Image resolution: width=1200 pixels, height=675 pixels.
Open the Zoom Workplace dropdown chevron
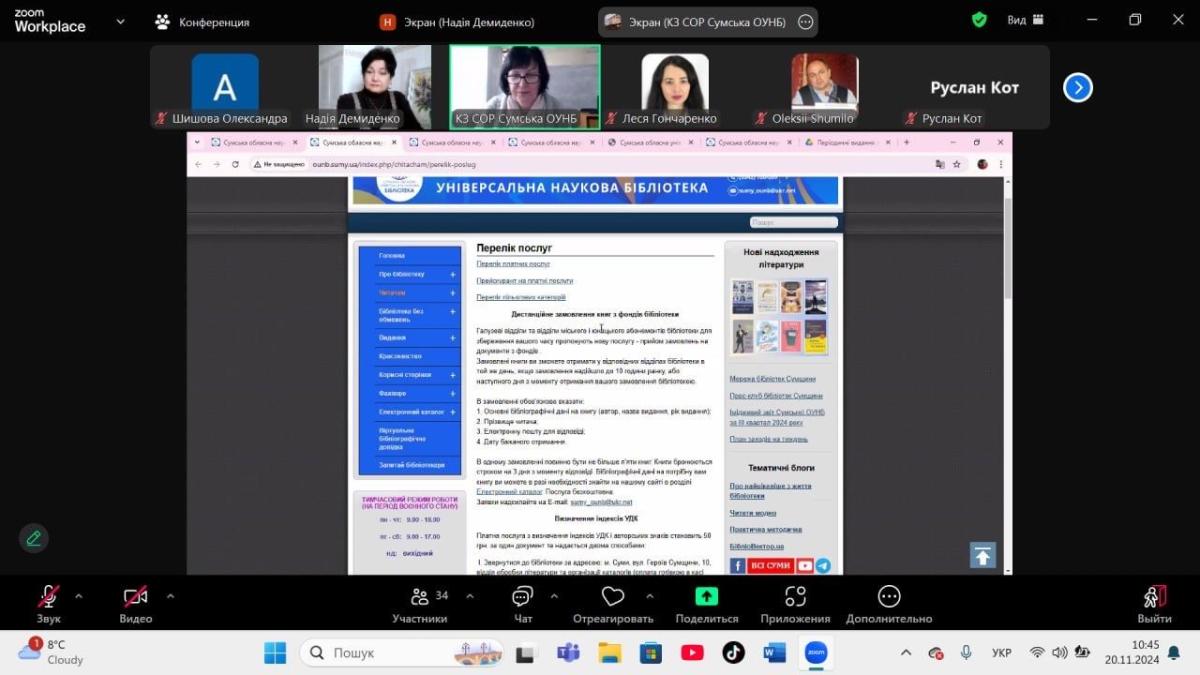pos(121,21)
